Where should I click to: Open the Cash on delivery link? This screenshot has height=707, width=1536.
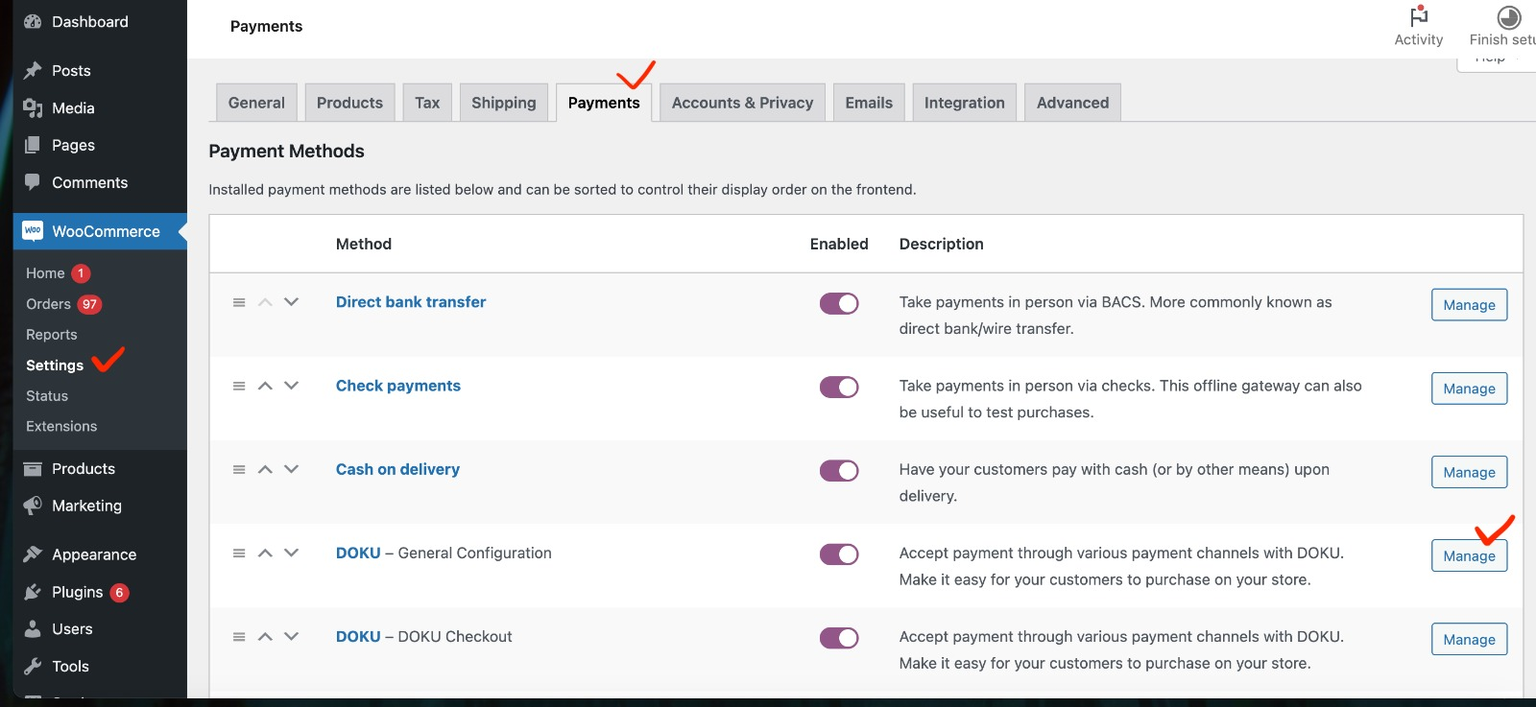(x=398, y=469)
